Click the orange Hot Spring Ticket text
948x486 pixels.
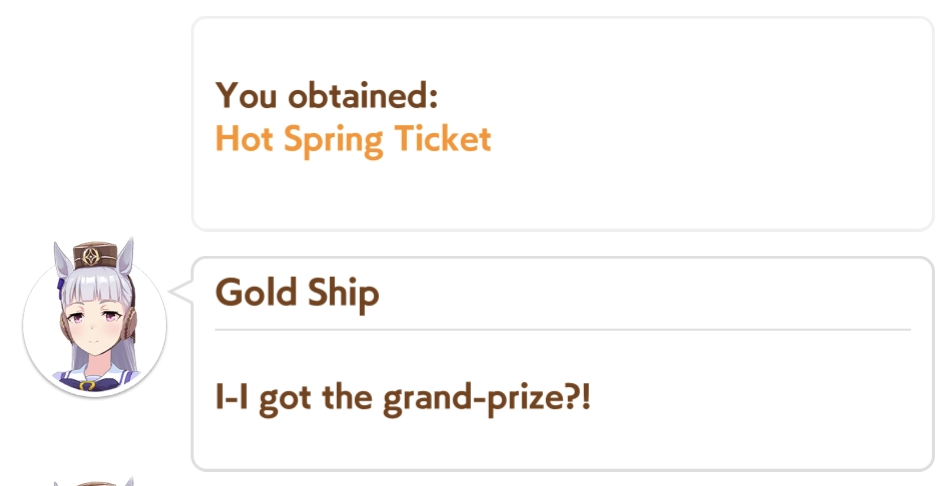click(x=353, y=140)
